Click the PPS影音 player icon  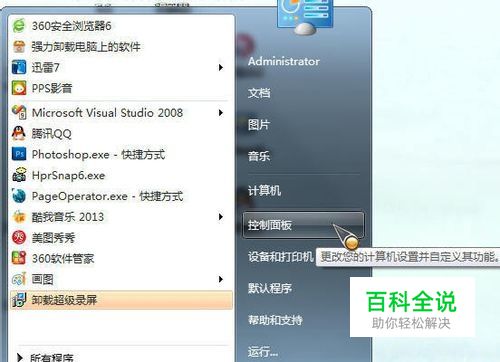[19, 88]
